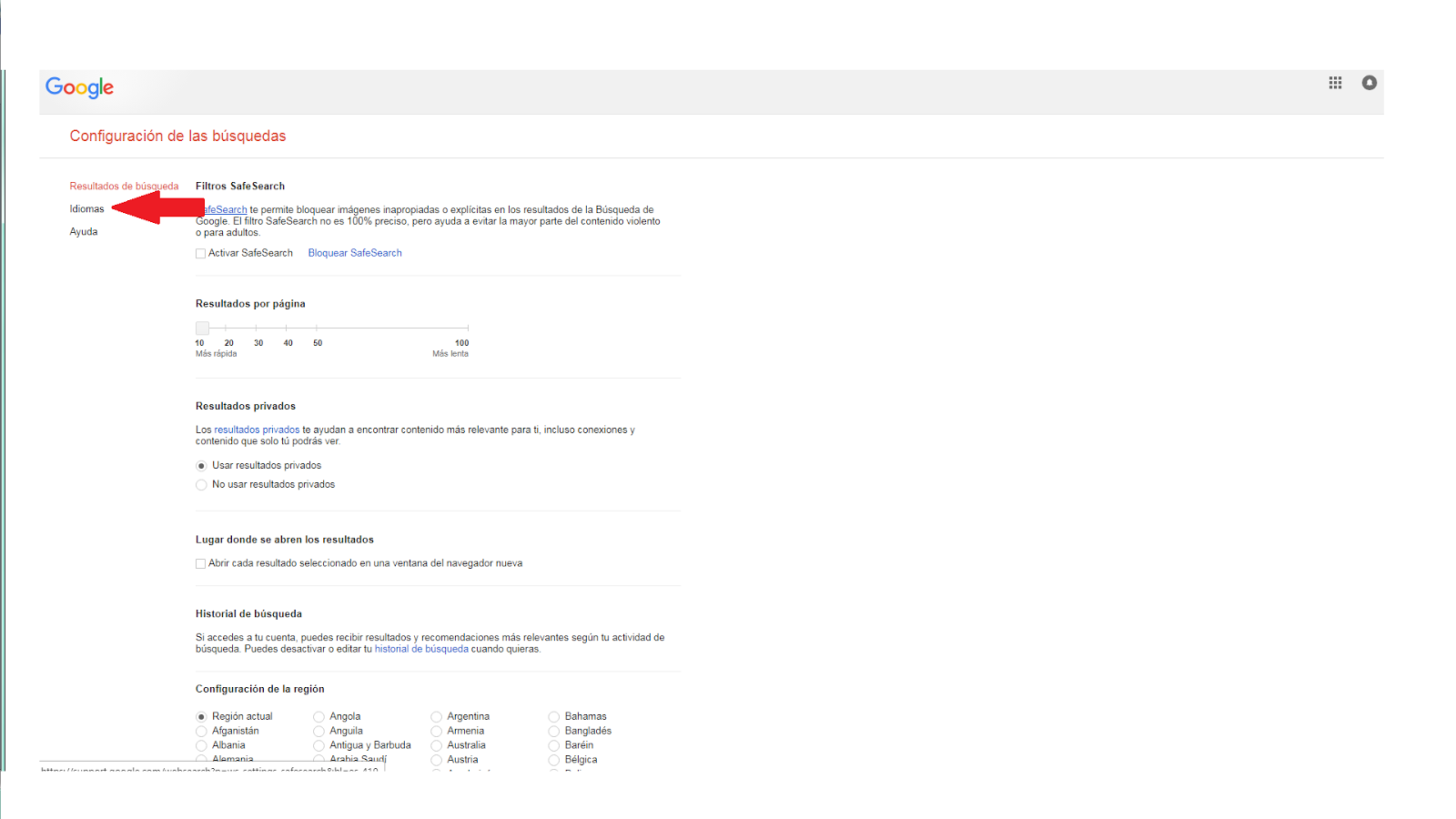Image resolution: width=1456 pixels, height=819 pixels.
Task: Select Australia region radio button
Action: coord(436,746)
